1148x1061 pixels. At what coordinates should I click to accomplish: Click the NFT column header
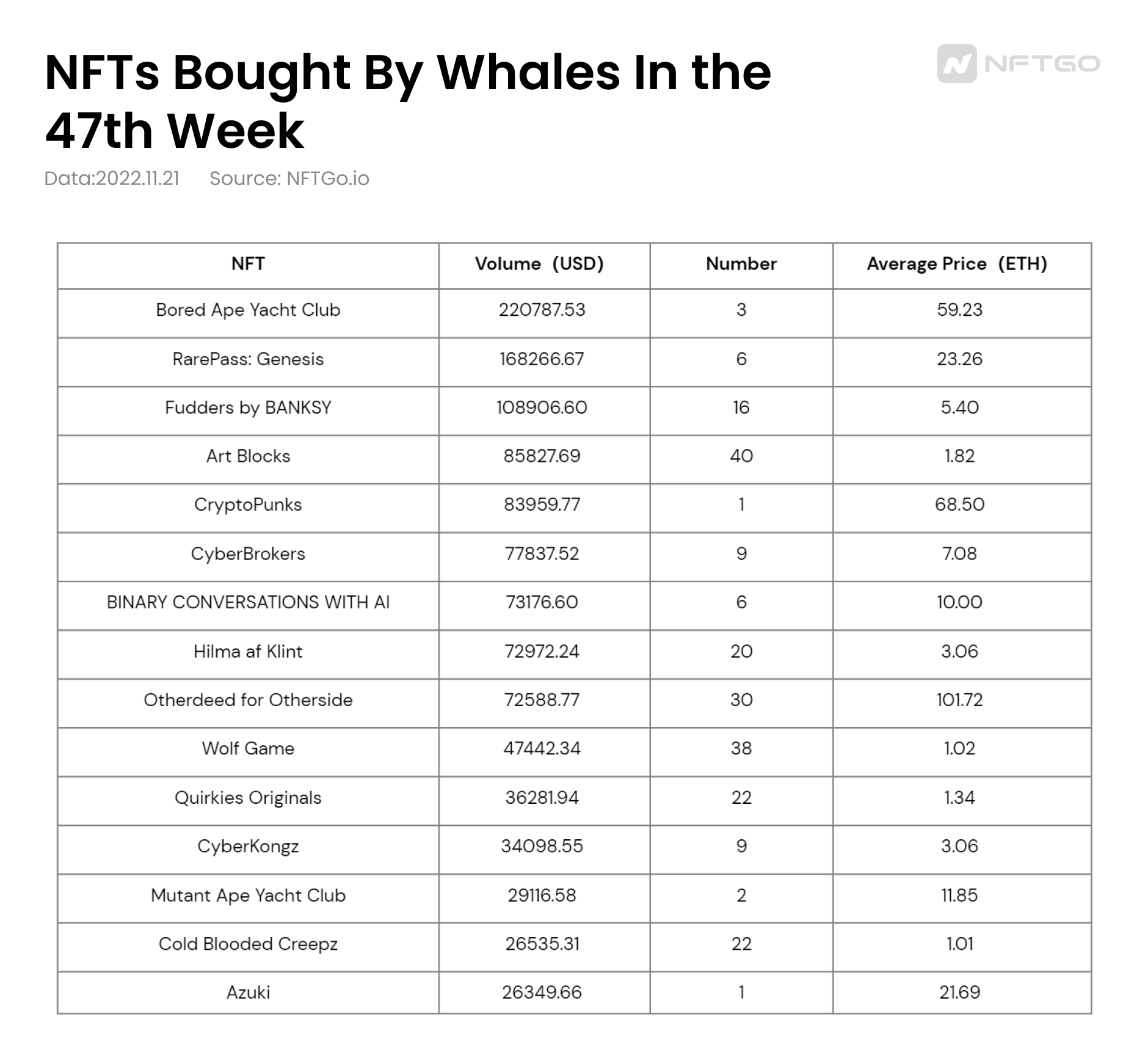pos(248,264)
